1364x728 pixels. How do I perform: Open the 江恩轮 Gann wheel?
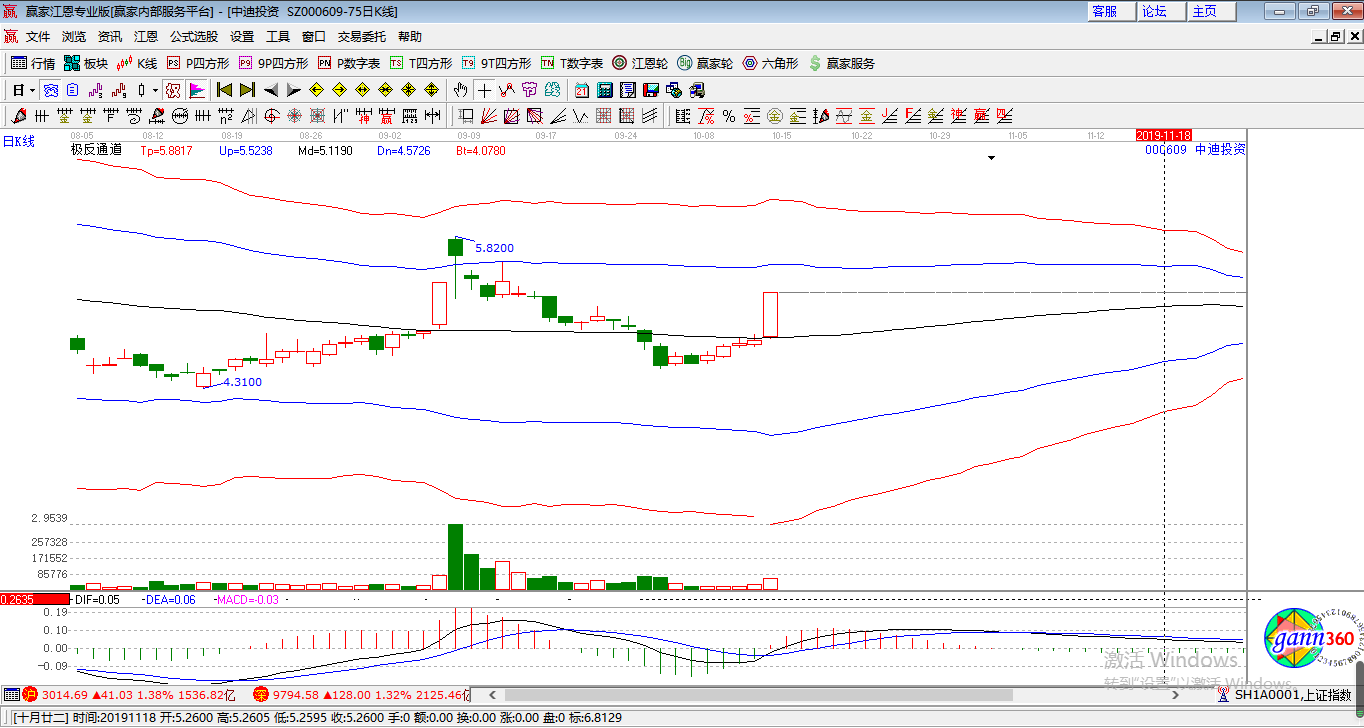(640, 63)
